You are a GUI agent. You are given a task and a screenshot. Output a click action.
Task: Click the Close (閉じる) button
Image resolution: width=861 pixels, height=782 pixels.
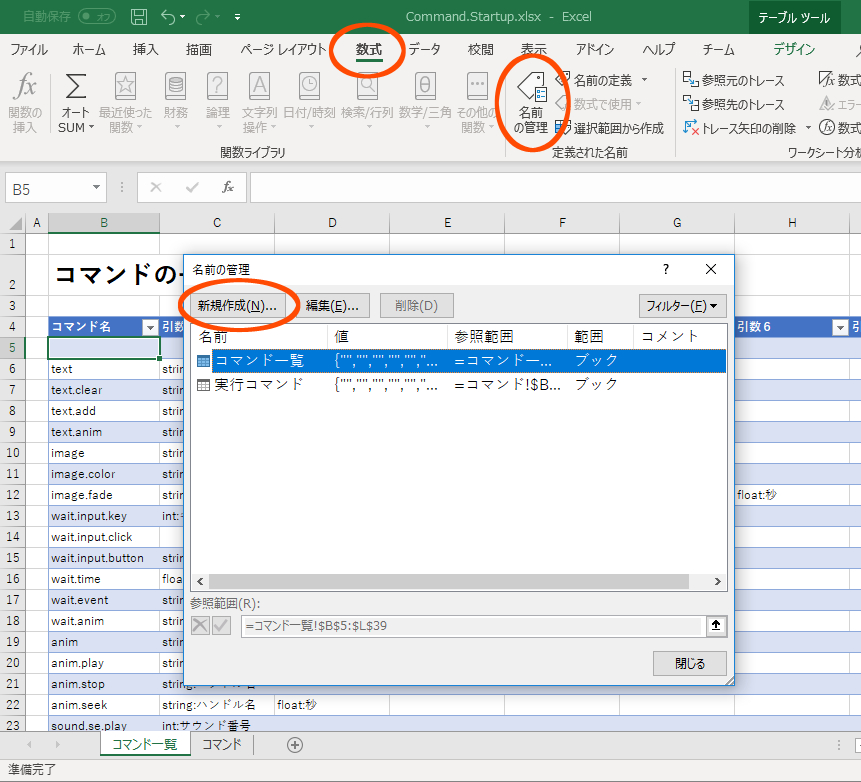[690, 663]
